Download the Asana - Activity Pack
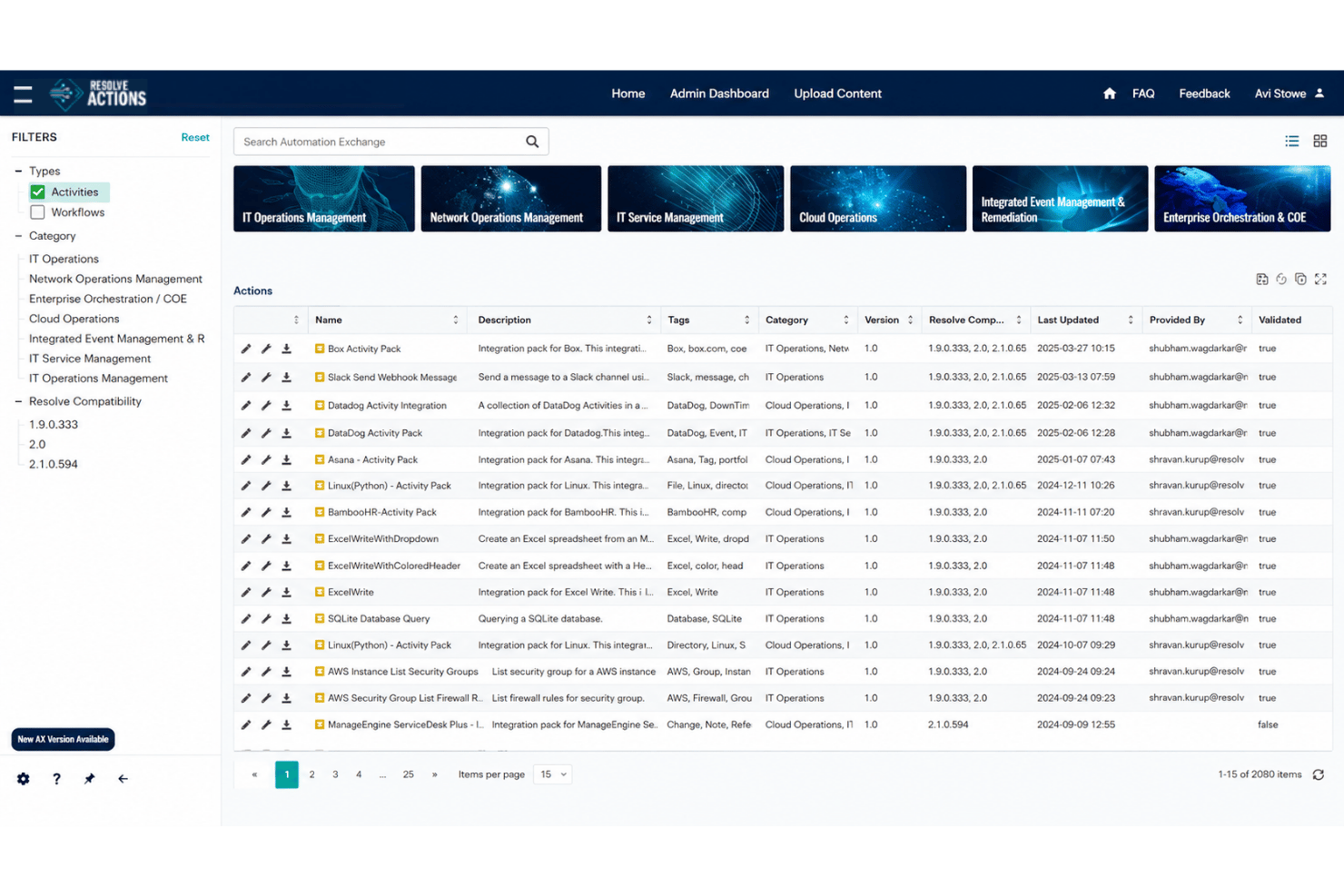This screenshot has width=1344, height=896. [x=286, y=460]
